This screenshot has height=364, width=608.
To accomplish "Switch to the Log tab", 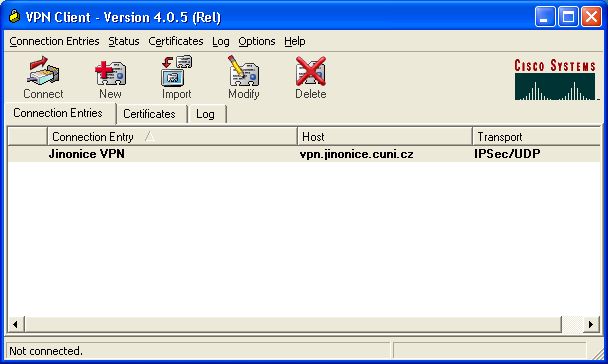I will (207, 114).
